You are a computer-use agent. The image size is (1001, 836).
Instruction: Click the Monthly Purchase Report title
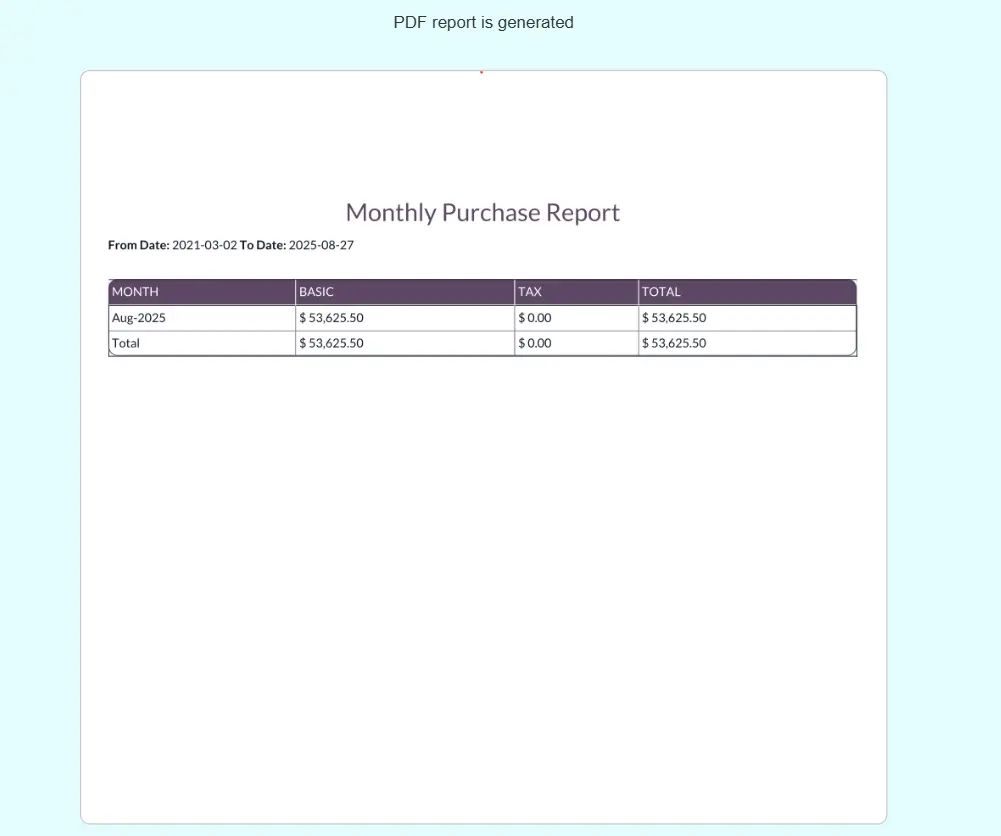click(482, 213)
